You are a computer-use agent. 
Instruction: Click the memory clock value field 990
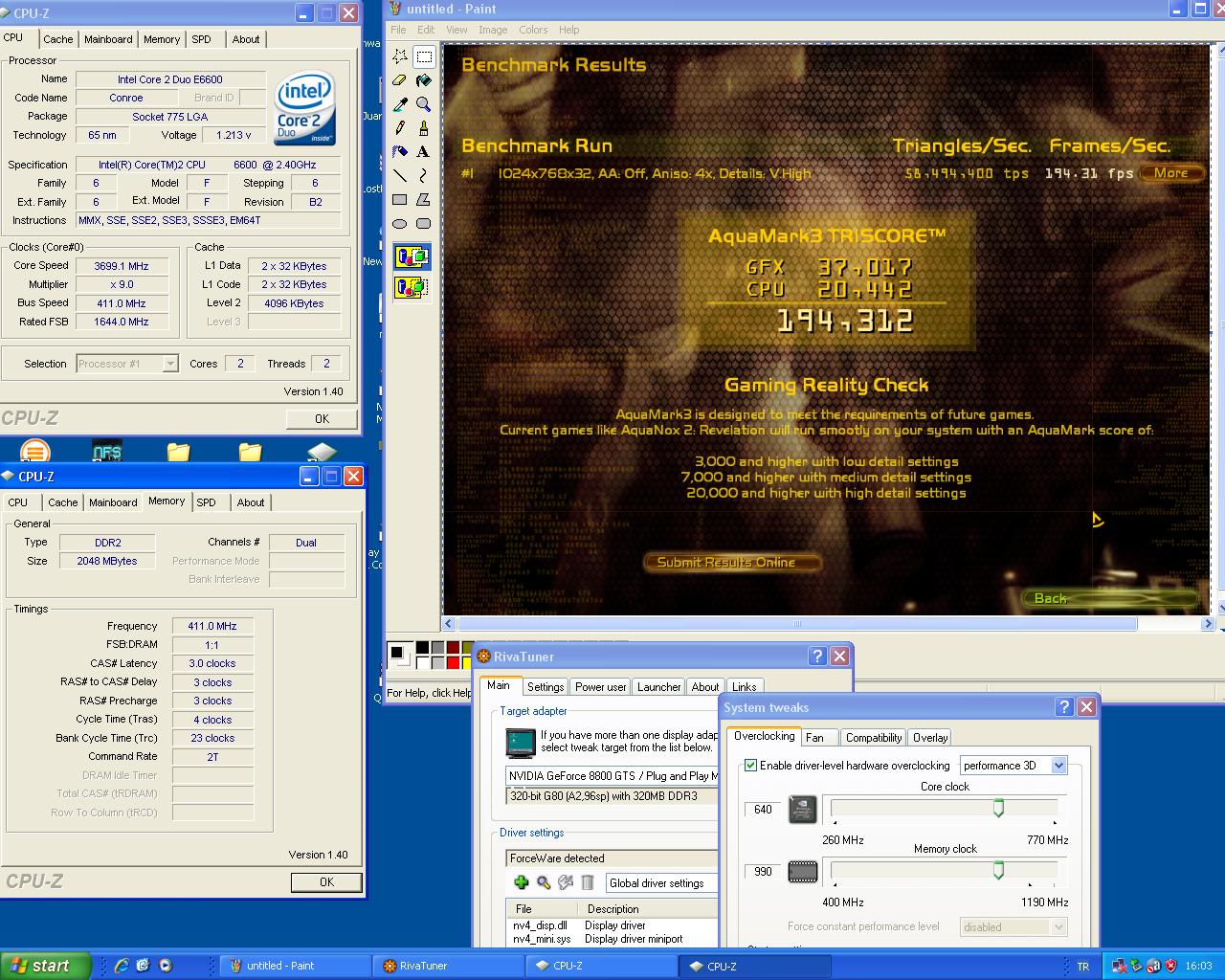tap(763, 871)
